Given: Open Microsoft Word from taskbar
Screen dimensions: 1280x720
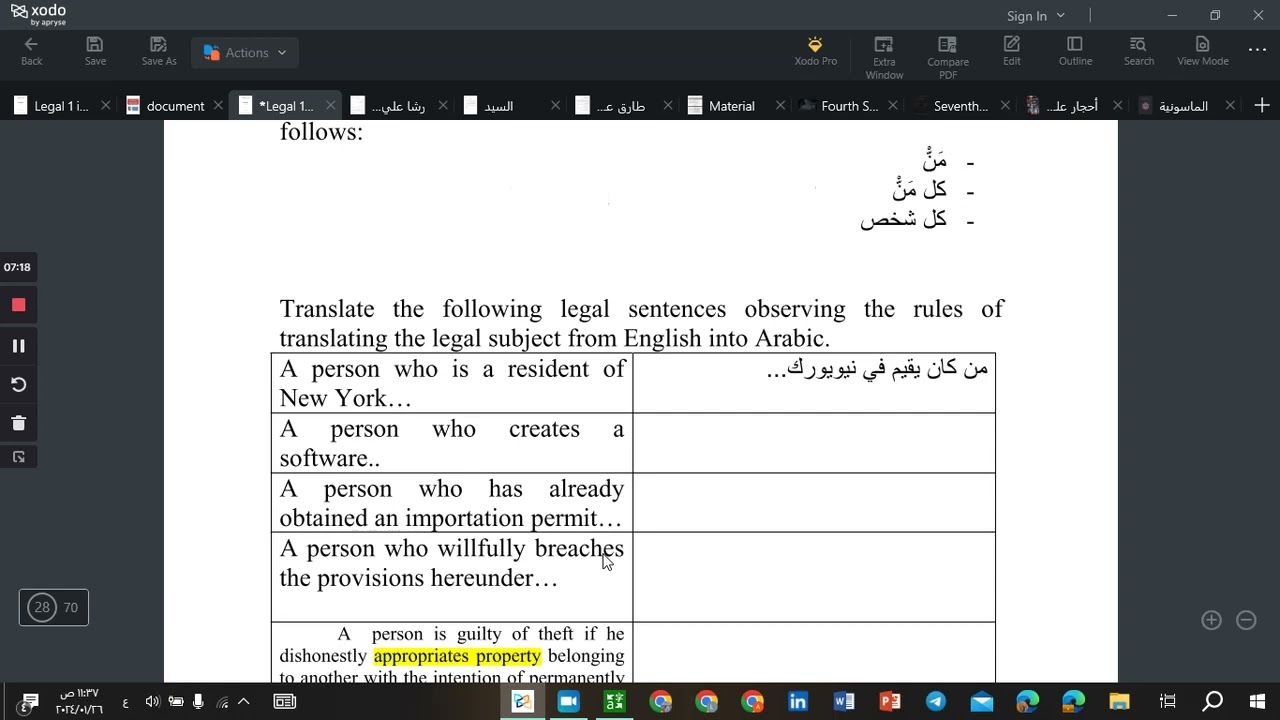Looking at the screenshot, I should (844, 701).
